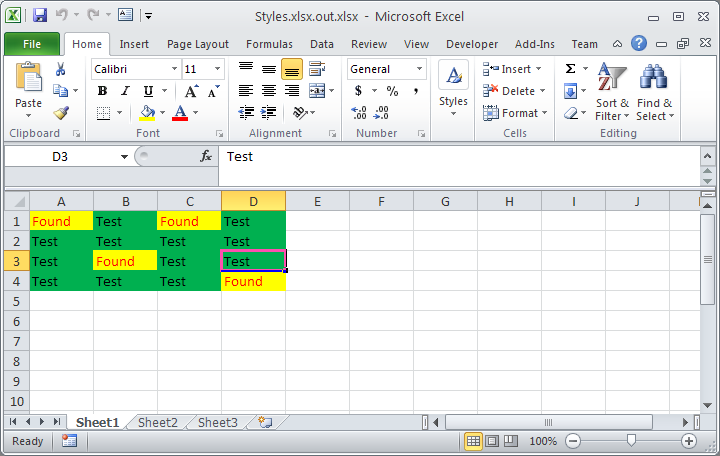Open the File backstage button
Viewport: 720px width, 456px height.
click(x=31, y=44)
